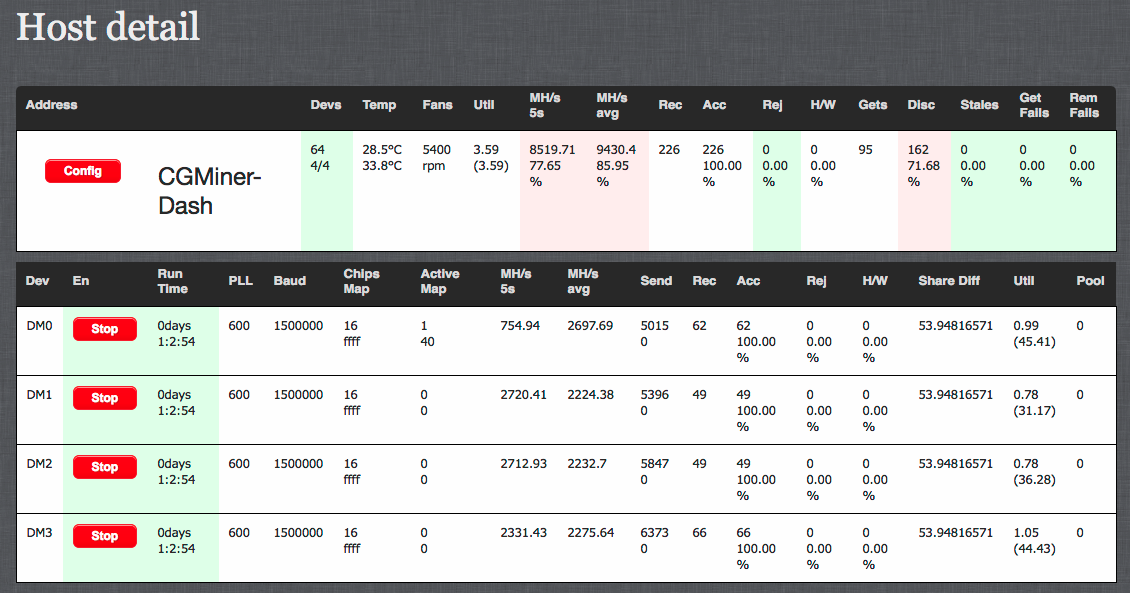Click DM0 average hashrate 2697.69
Viewport: 1130px width, 593px height.
(x=590, y=326)
